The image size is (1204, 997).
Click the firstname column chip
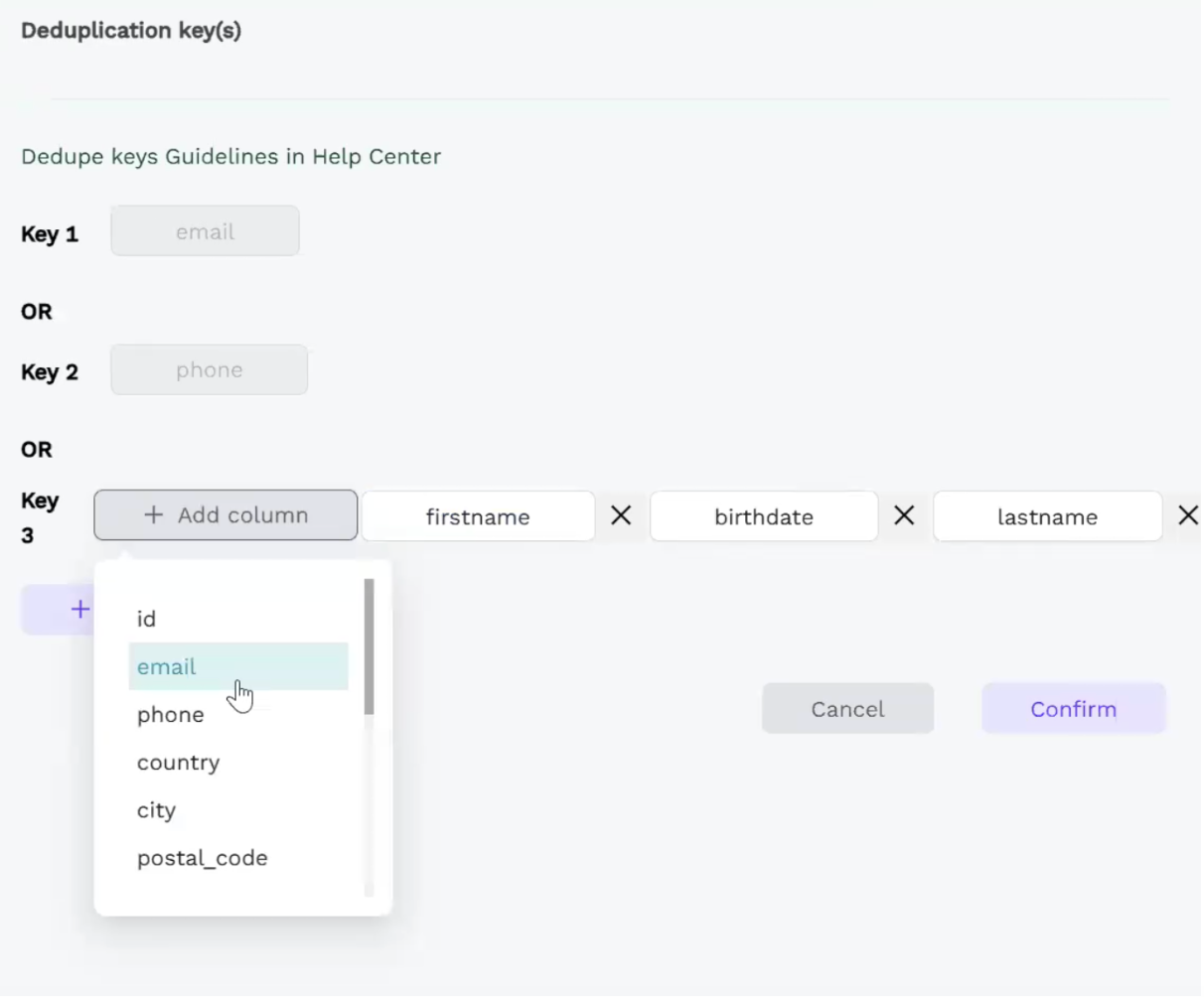478,516
